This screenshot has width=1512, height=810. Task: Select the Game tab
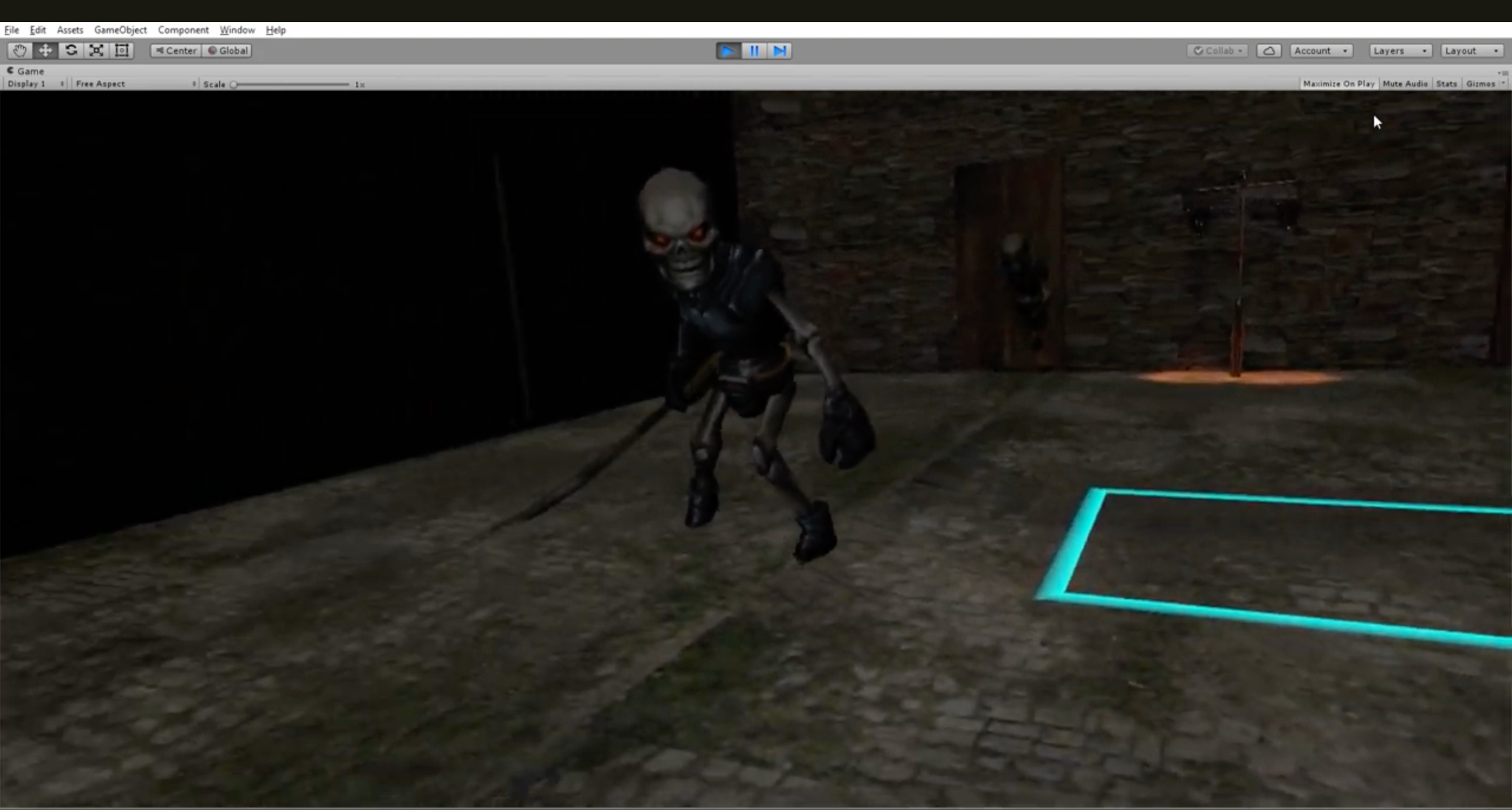pyautogui.click(x=26, y=71)
